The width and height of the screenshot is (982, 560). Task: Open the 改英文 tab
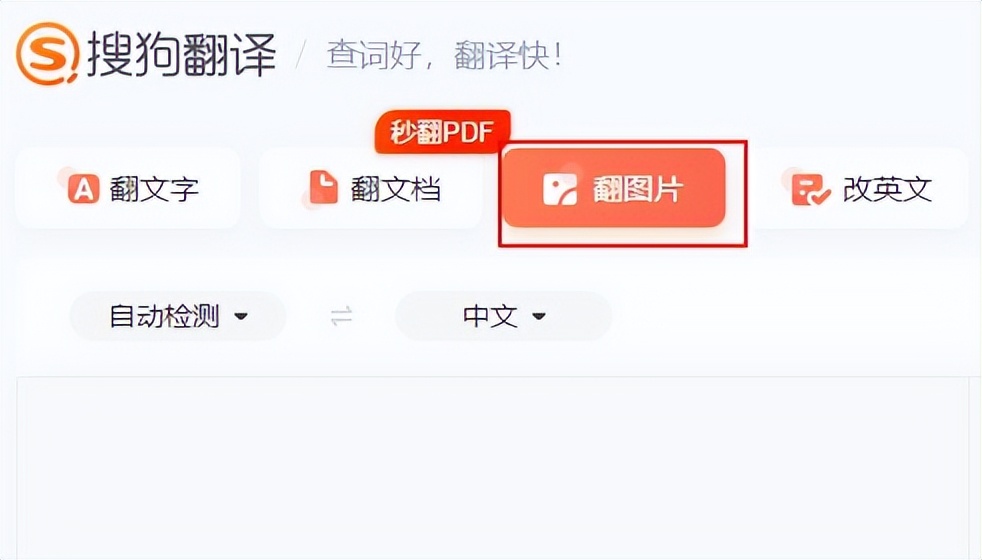tap(862, 189)
